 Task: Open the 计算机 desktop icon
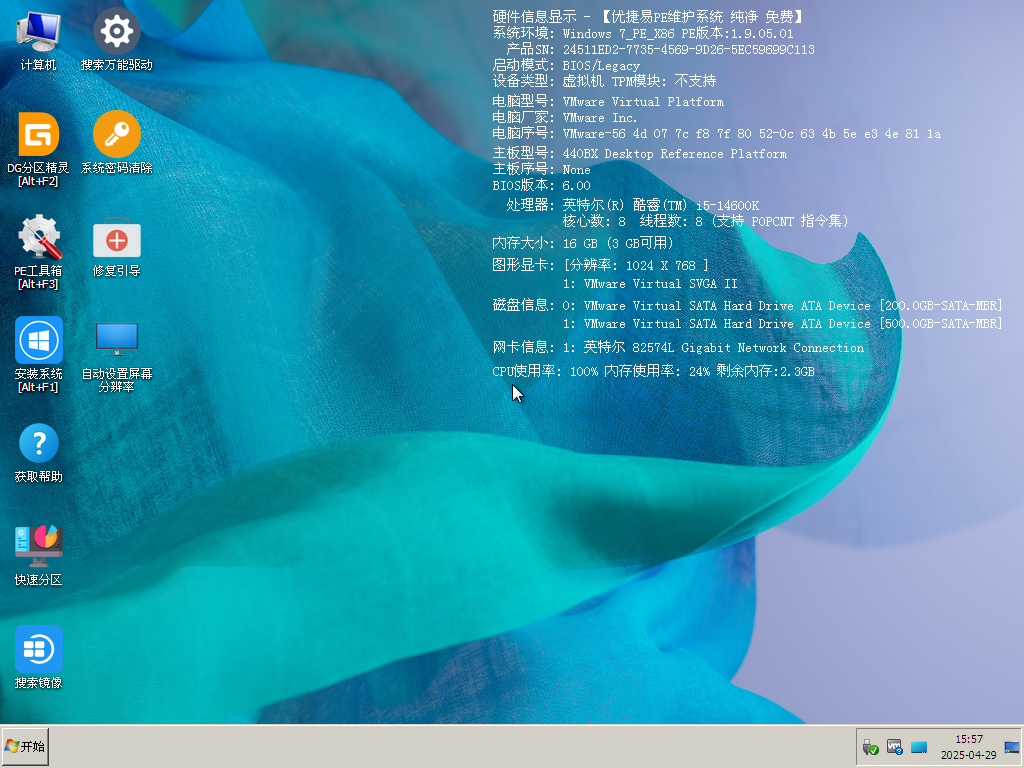(x=38, y=34)
